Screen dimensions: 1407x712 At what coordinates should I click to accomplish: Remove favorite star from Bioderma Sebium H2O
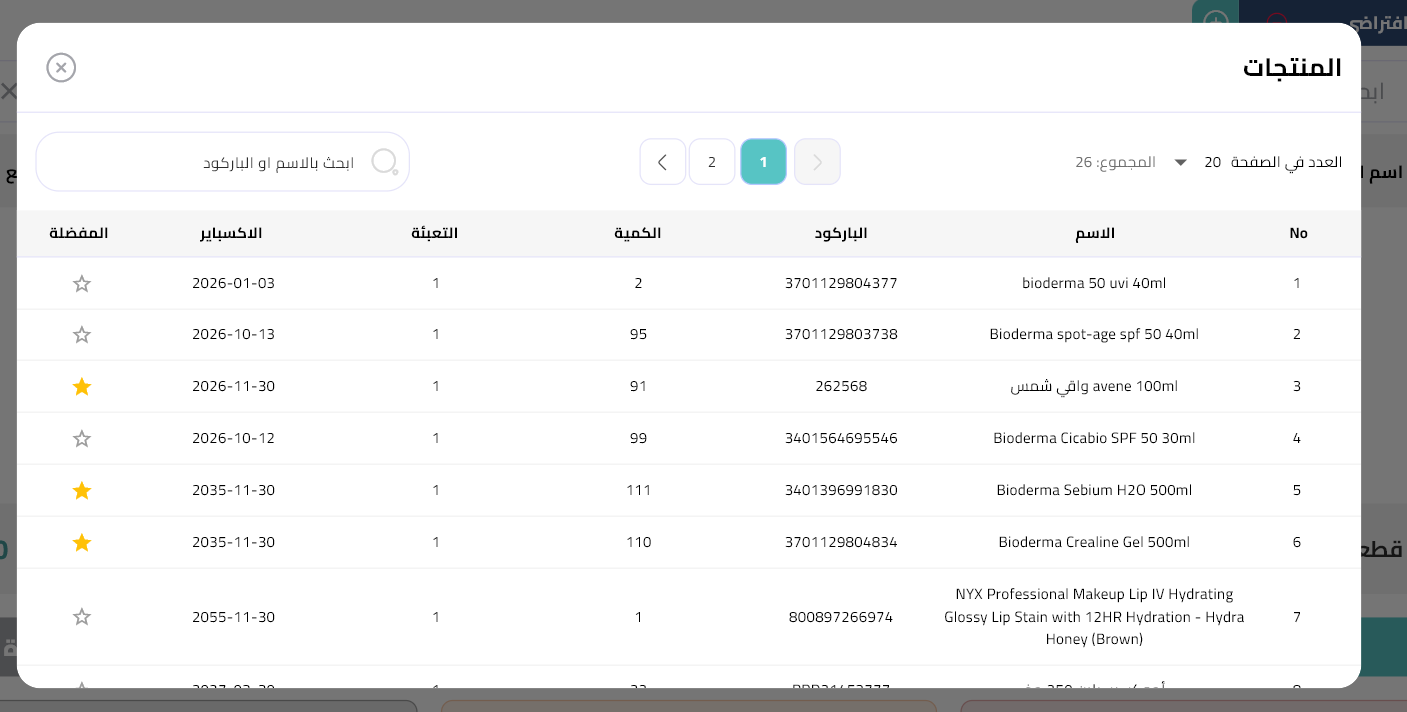pos(82,491)
